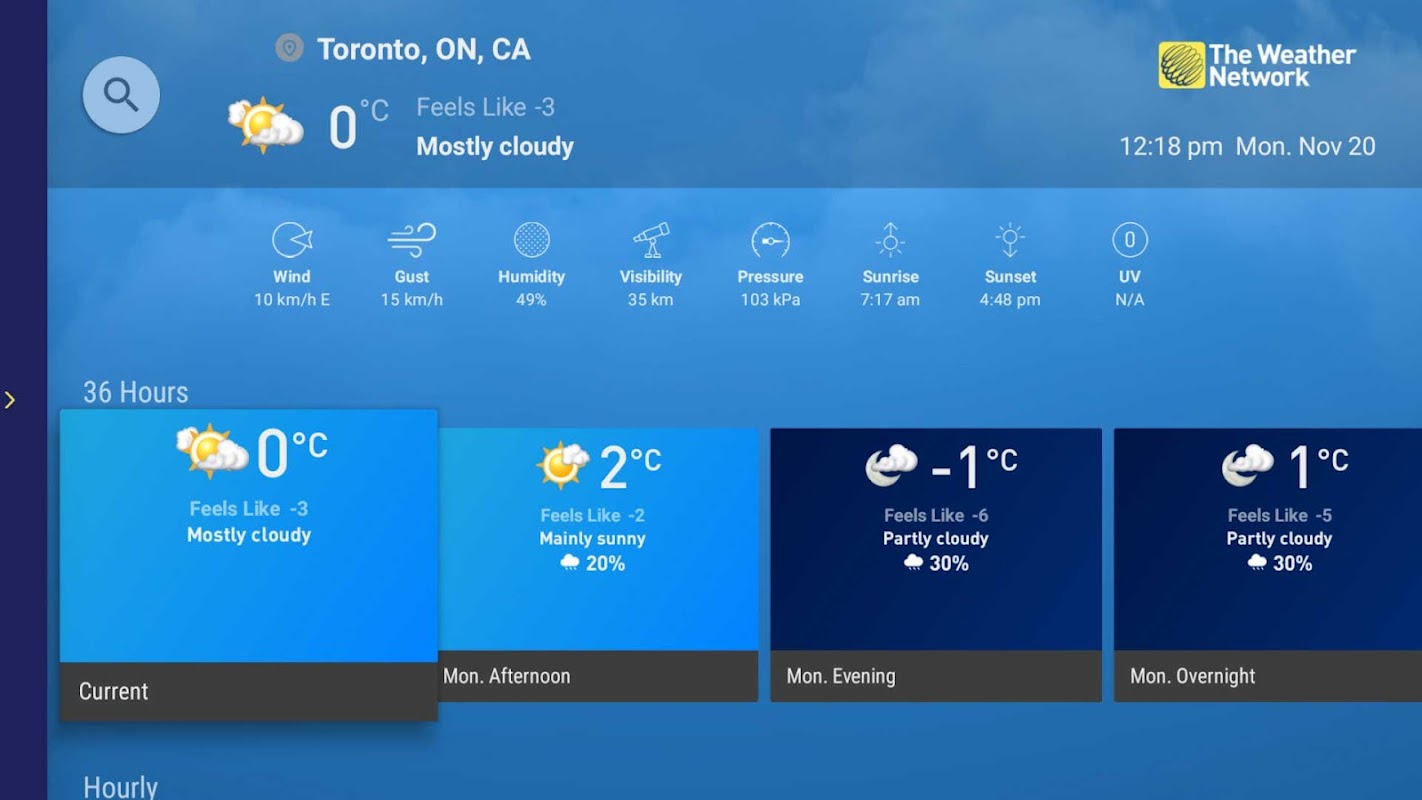Click the location pin beside Toronto
1422x800 pixels.
(289, 48)
